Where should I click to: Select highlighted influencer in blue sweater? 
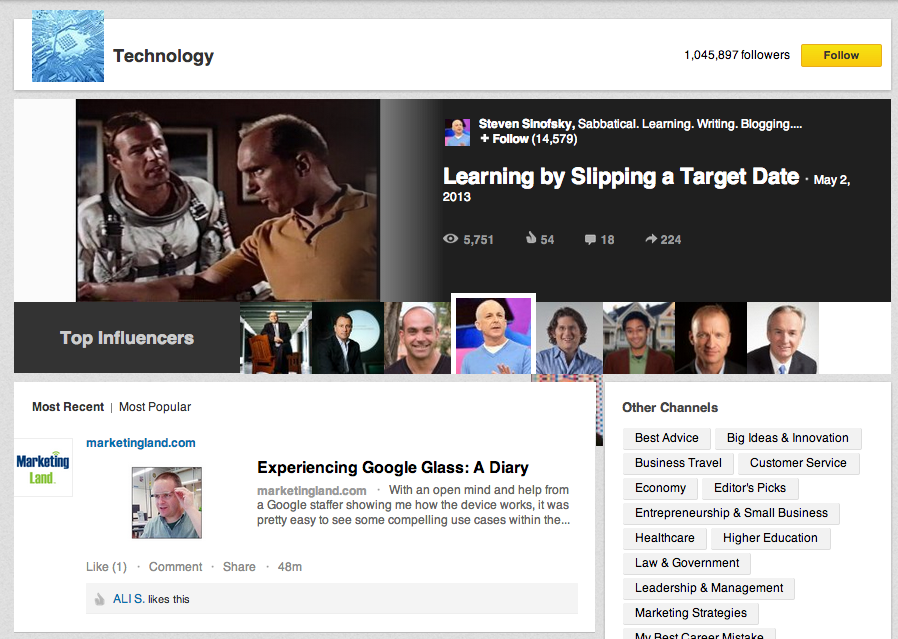click(x=494, y=335)
